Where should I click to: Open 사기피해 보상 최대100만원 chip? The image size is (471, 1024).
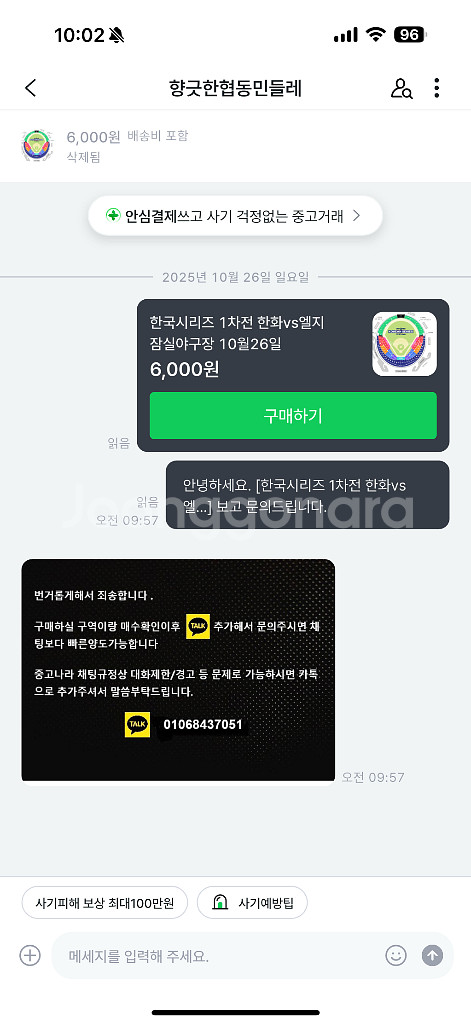tap(105, 903)
